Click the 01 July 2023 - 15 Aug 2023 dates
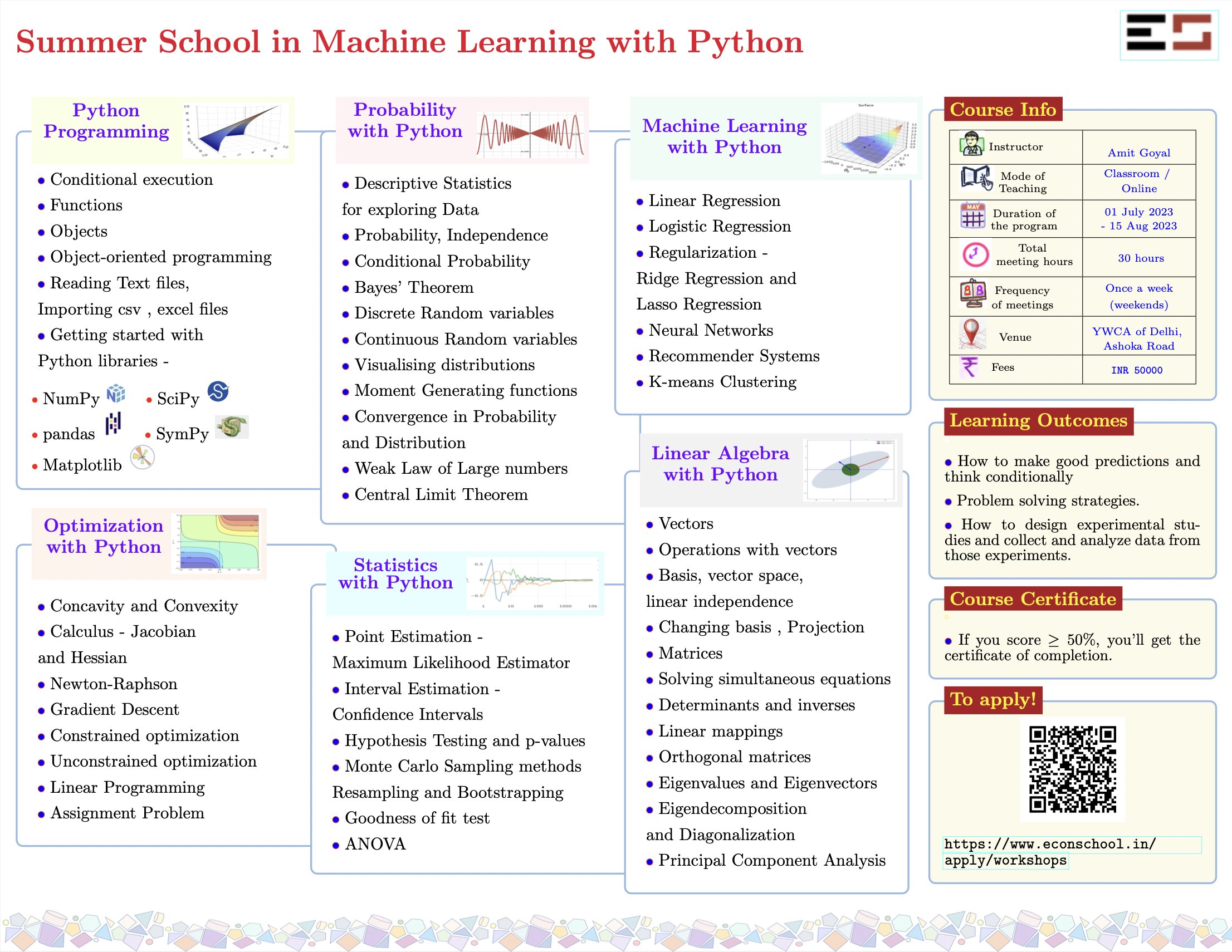Viewport: 1232px width, 952px height. [1138, 219]
